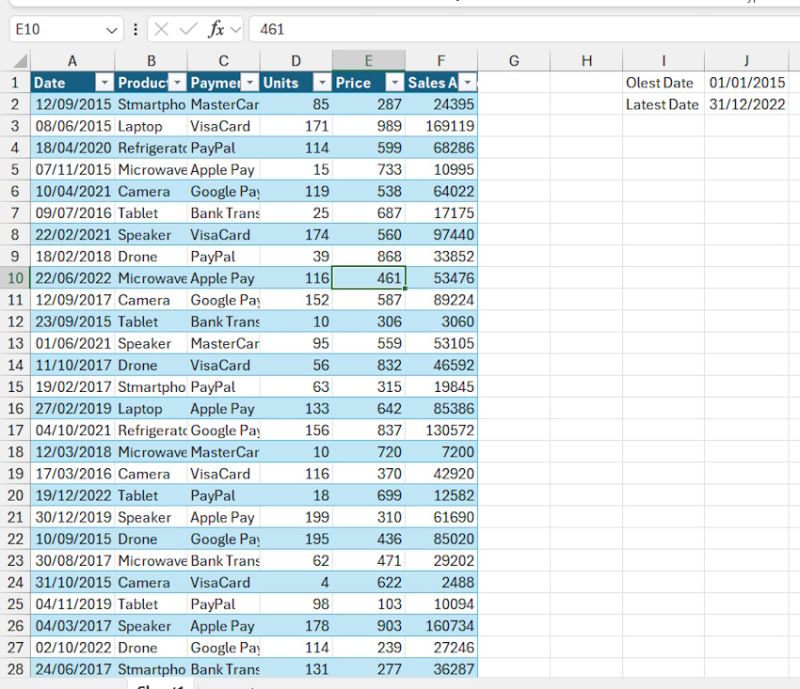
Task: Select column D by its header
Action: [x=296, y=60]
